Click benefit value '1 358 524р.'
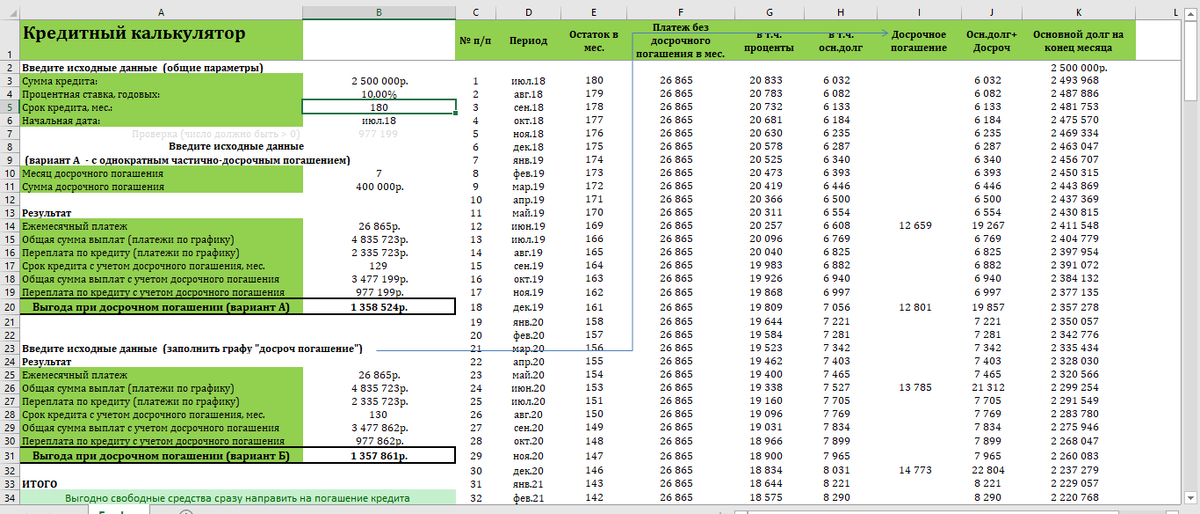1200x514 pixels. point(379,307)
